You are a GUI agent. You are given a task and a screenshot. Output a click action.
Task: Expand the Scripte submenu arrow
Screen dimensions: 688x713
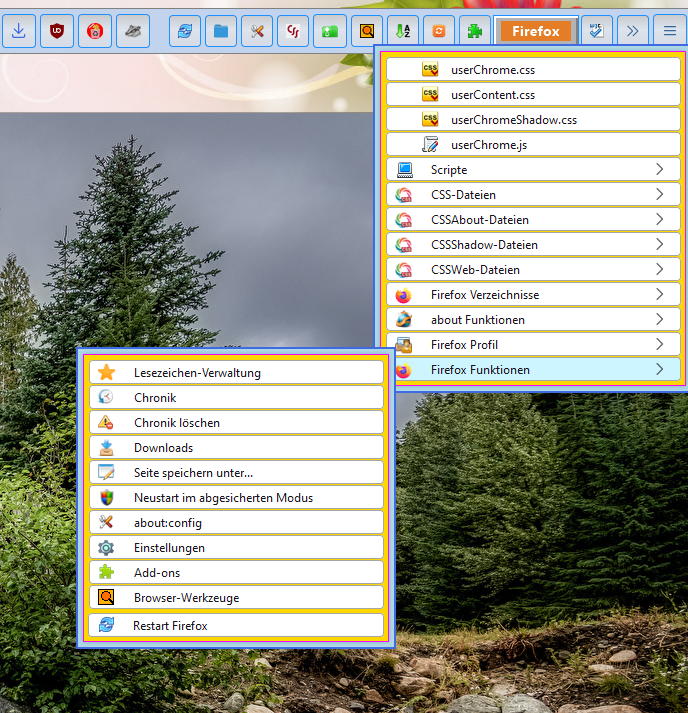660,169
